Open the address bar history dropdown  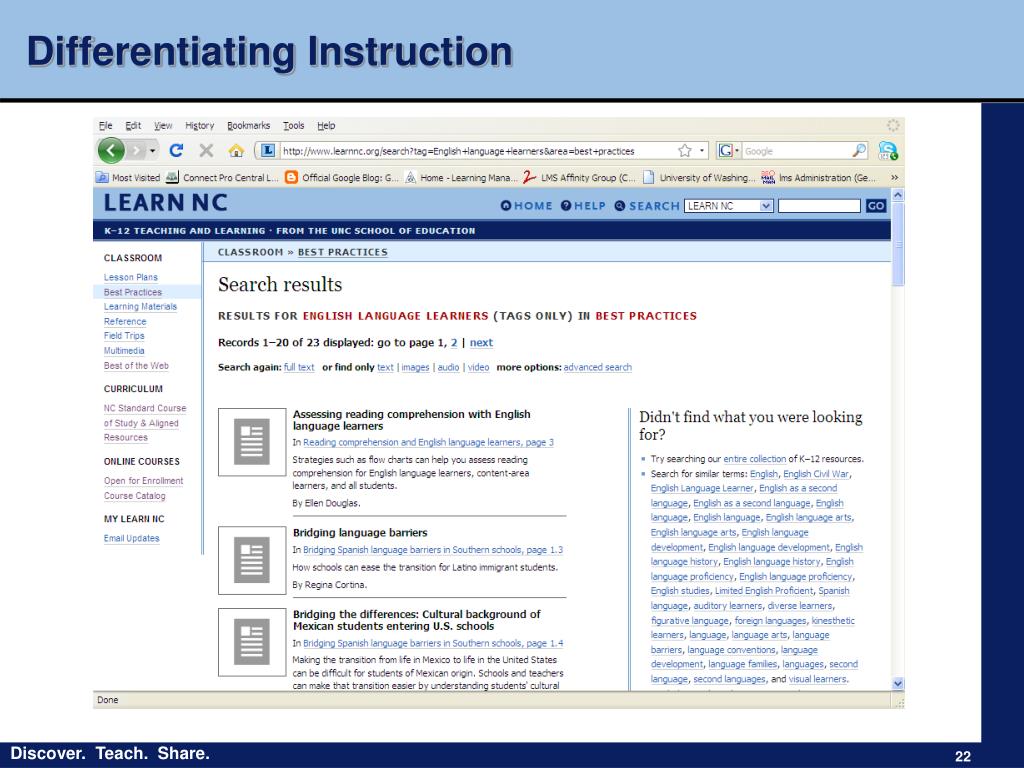coord(702,151)
